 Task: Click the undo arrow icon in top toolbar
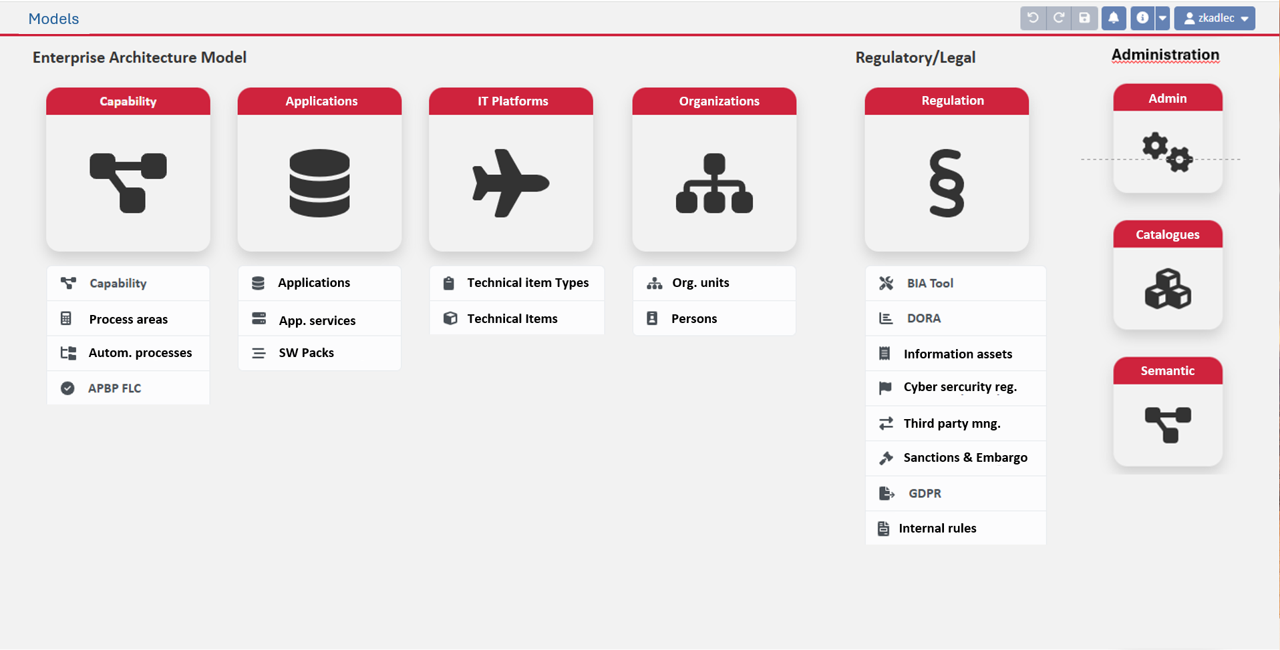click(1033, 18)
